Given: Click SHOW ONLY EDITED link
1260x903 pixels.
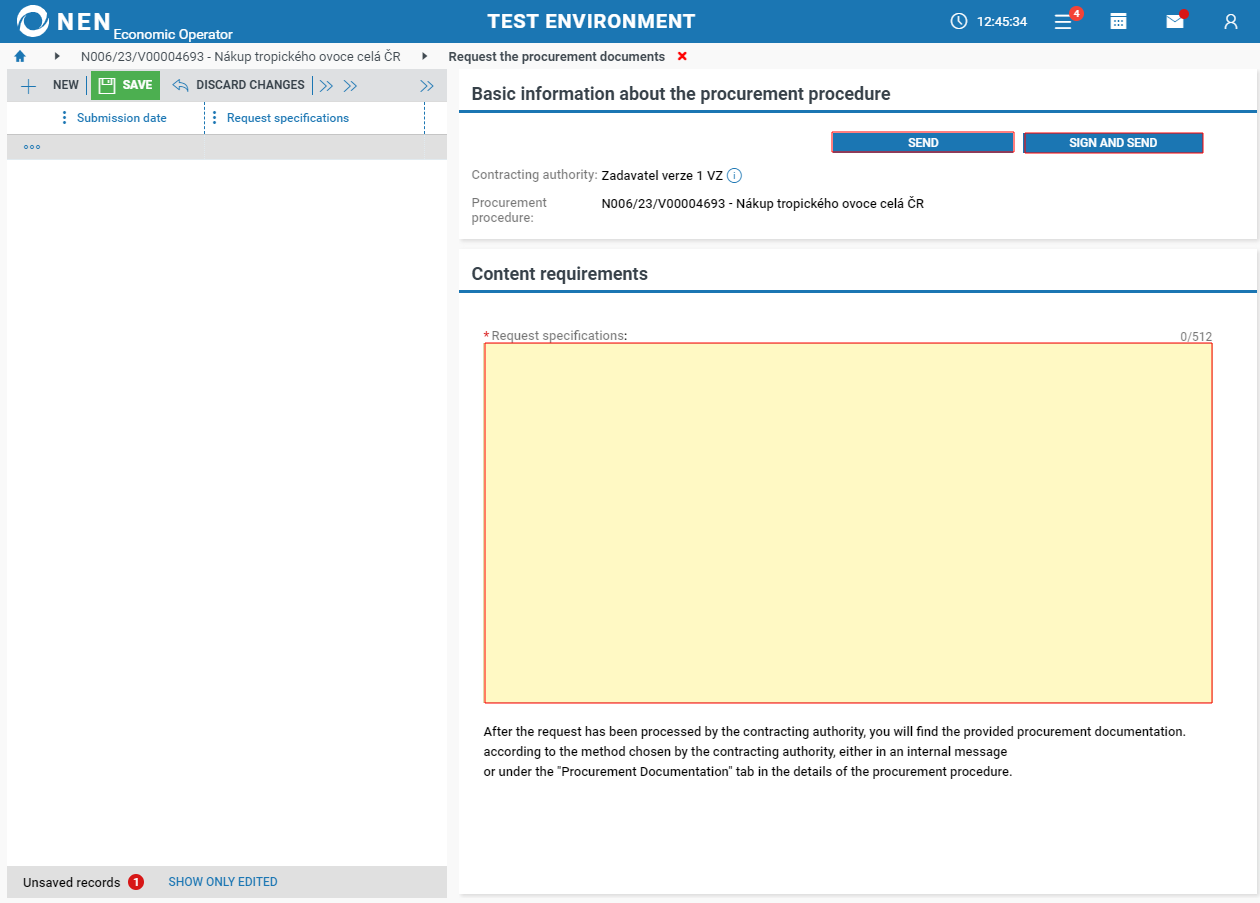Looking at the screenshot, I should (x=223, y=882).
